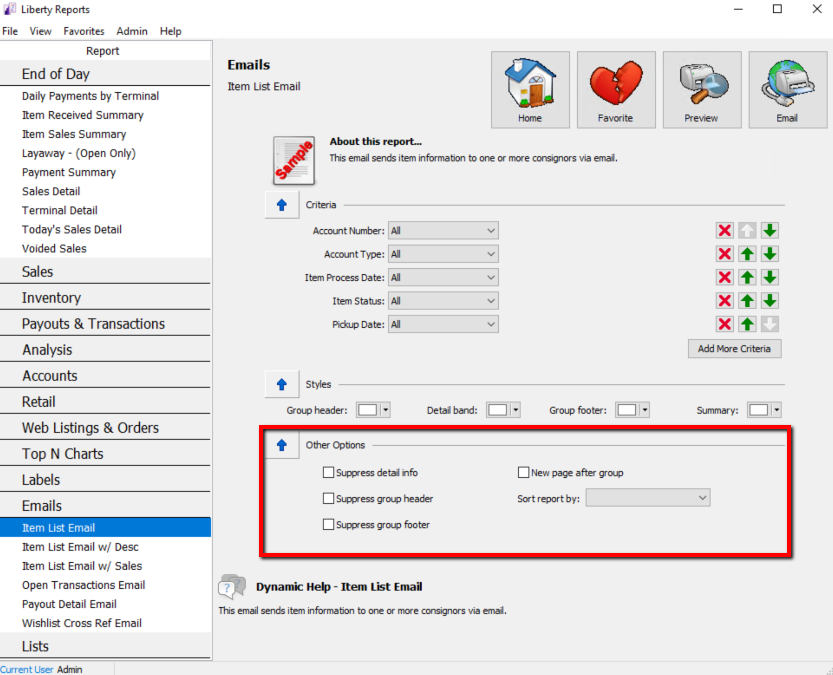This screenshot has height=675, width=833.
Task: Open the Account Number dropdown
Action: click(x=443, y=230)
